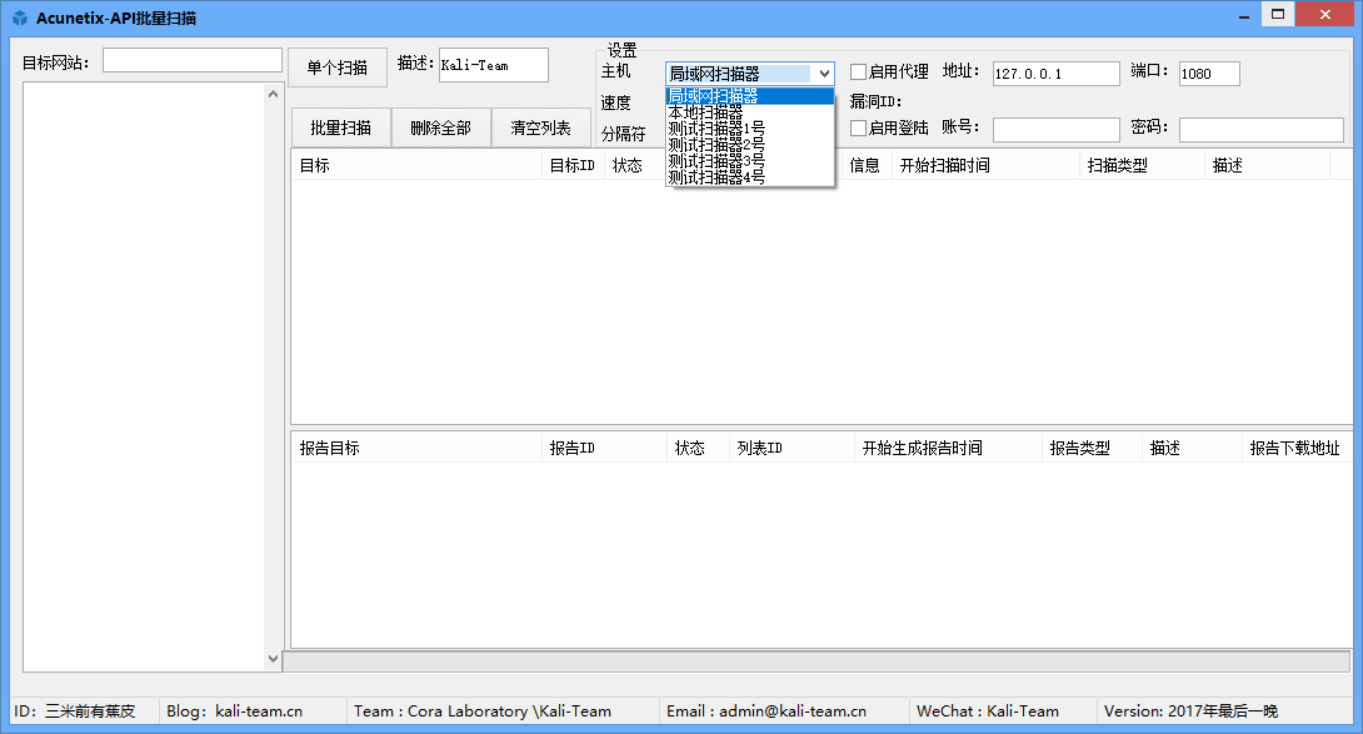Focus the 目标网站 input field
The width and height of the screenshot is (1363, 734).
(192, 61)
